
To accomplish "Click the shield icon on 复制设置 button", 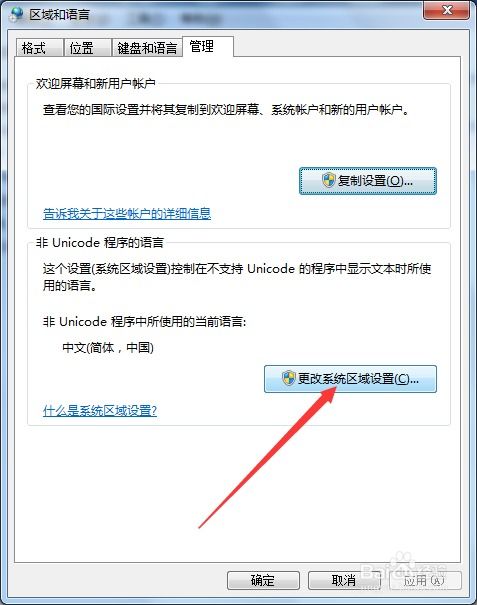I will point(329,180).
